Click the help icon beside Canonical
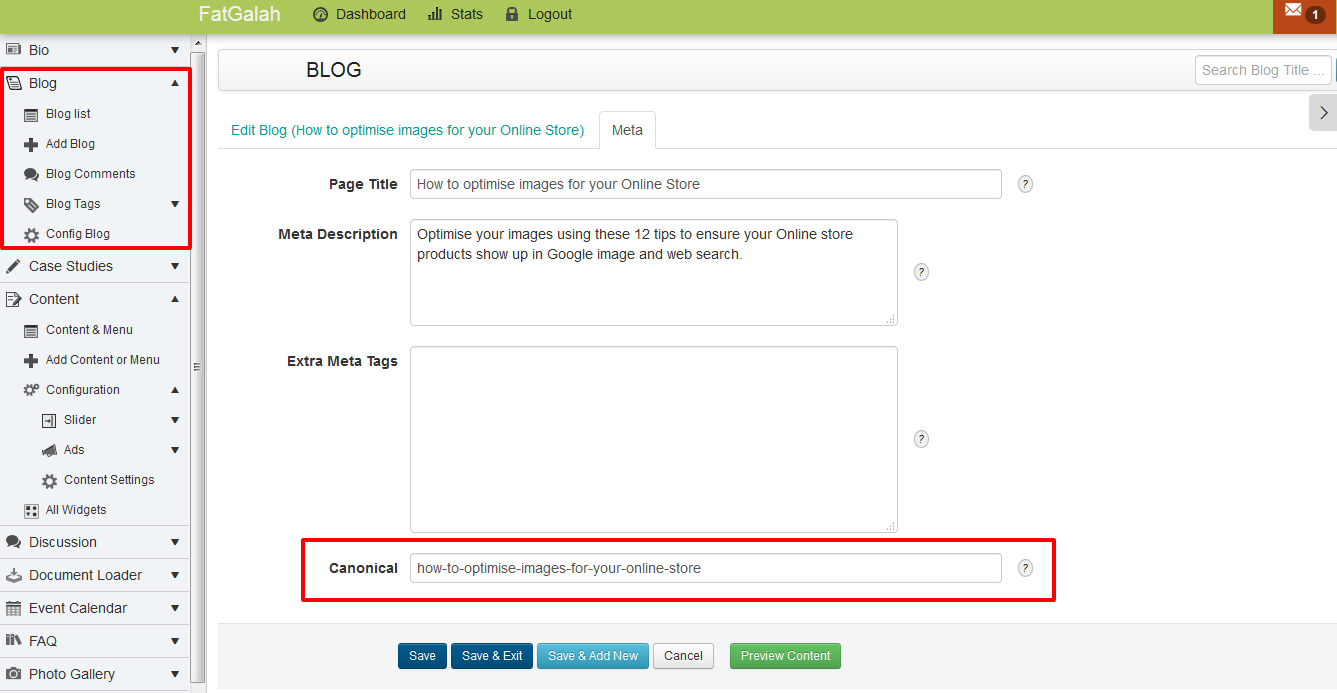The width and height of the screenshot is (1337, 693). (1024, 567)
